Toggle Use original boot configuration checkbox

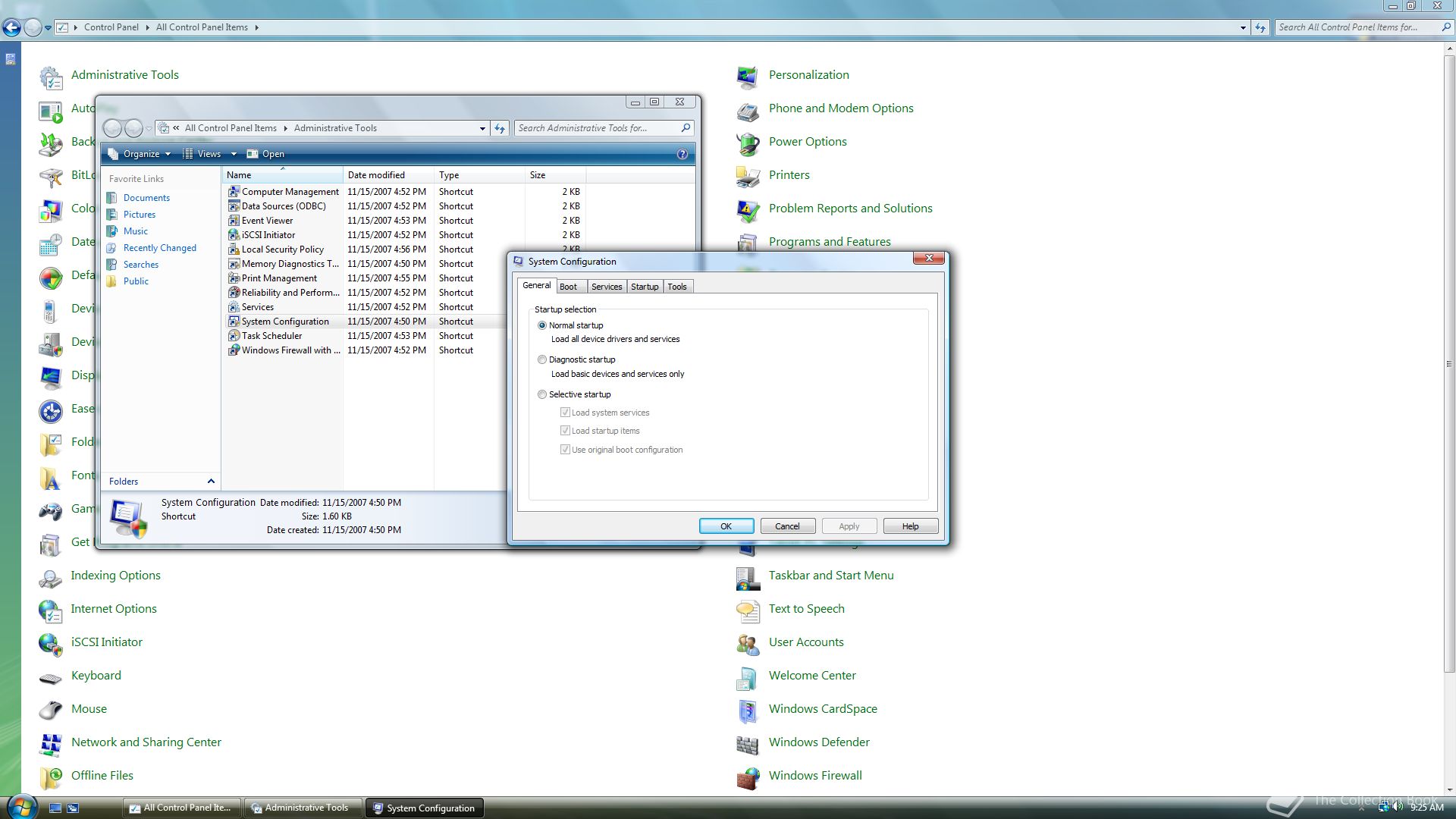pos(565,450)
